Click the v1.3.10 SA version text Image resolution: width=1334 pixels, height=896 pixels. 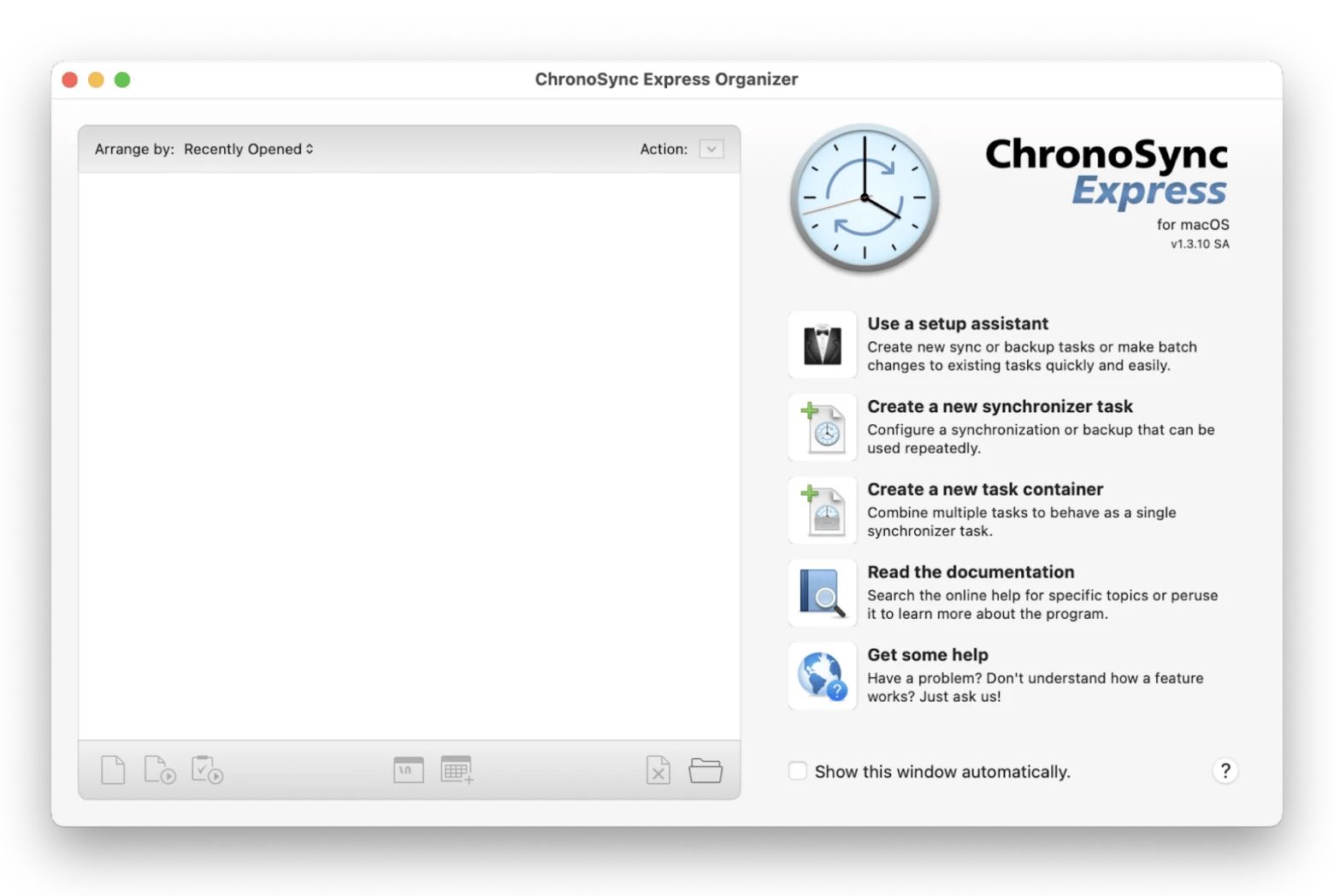pyautogui.click(x=1200, y=245)
